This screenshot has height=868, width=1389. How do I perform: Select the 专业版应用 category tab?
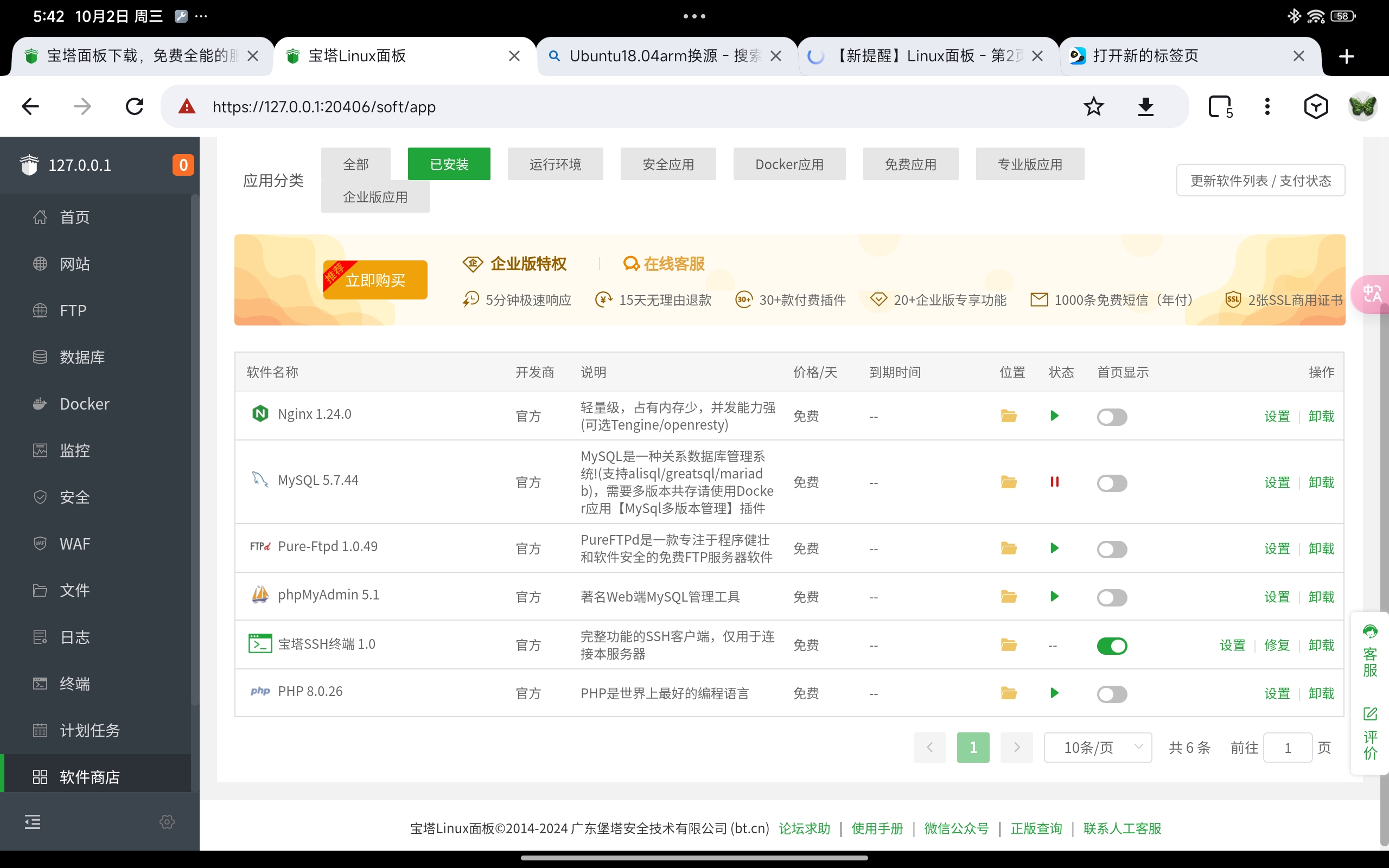click(x=1030, y=164)
